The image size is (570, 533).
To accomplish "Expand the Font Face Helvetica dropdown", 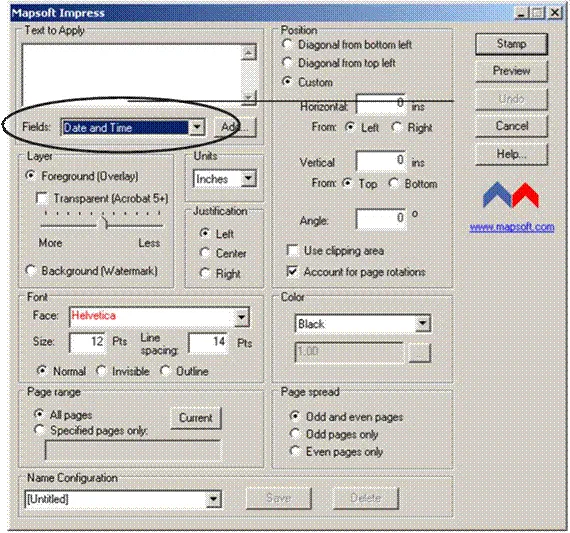I will (241, 317).
